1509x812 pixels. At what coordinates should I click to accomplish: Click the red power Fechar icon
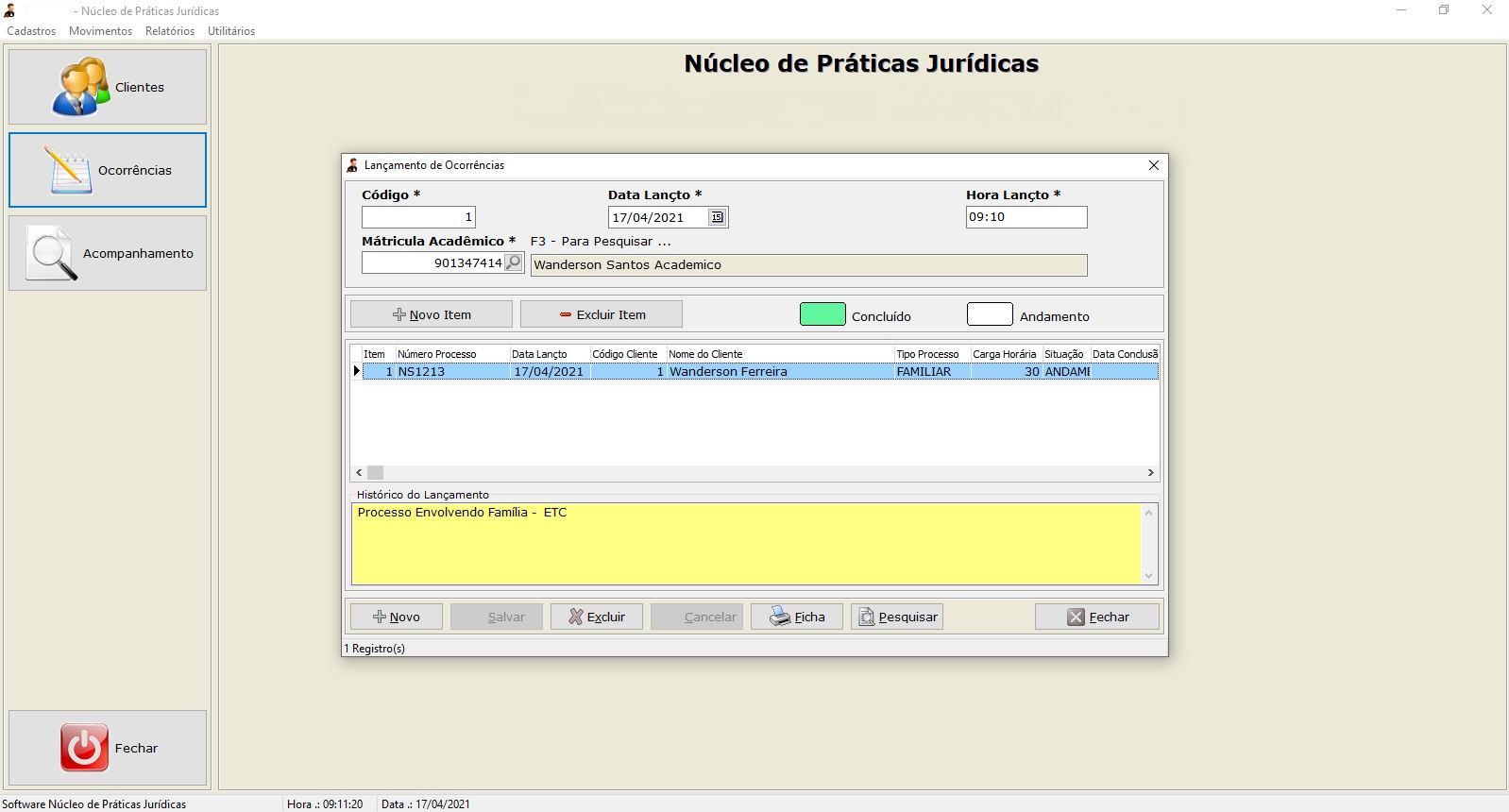tap(84, 748)
